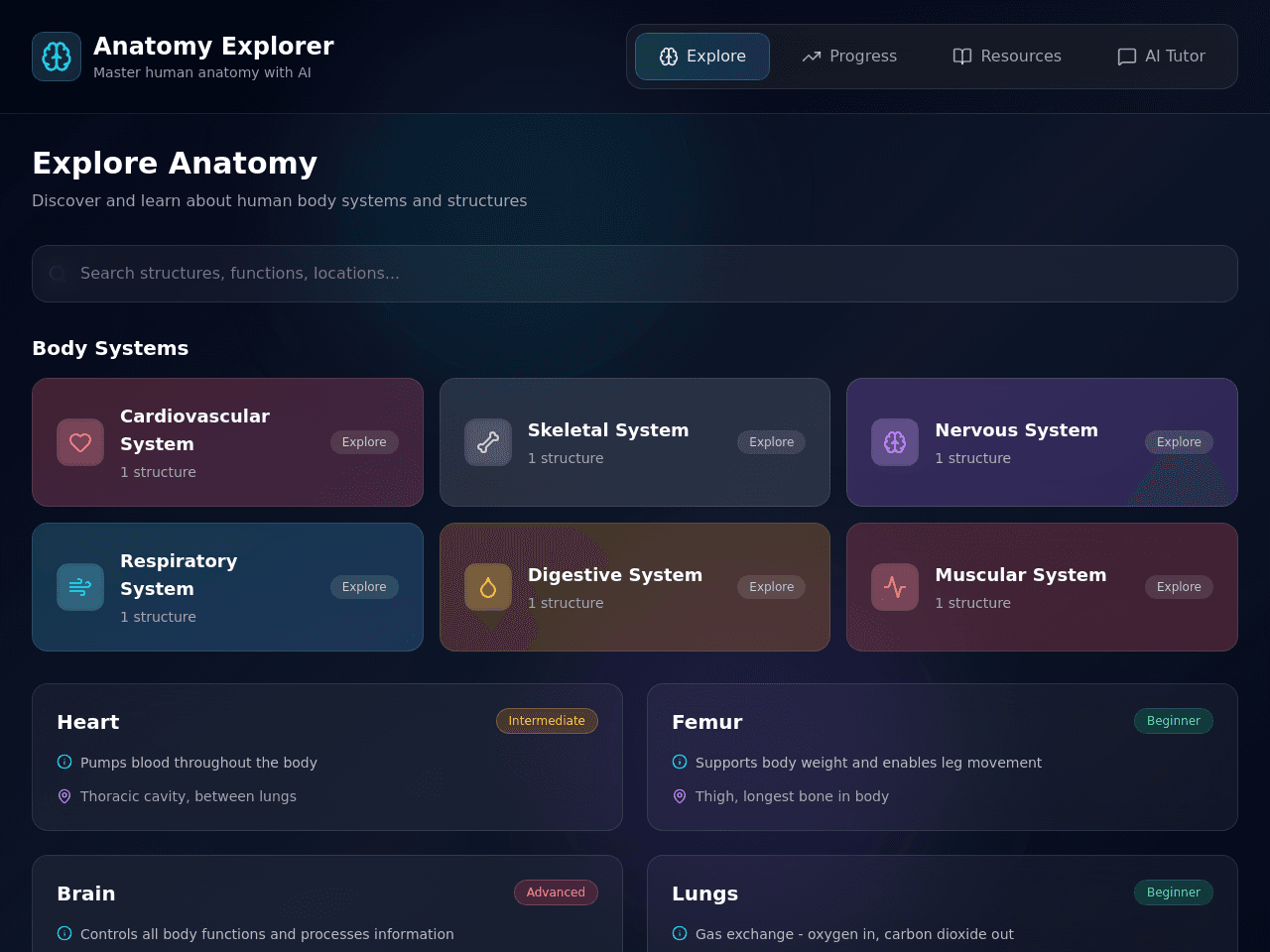
Task: Click the Muscular System heading
Action: pos(1021,575)
